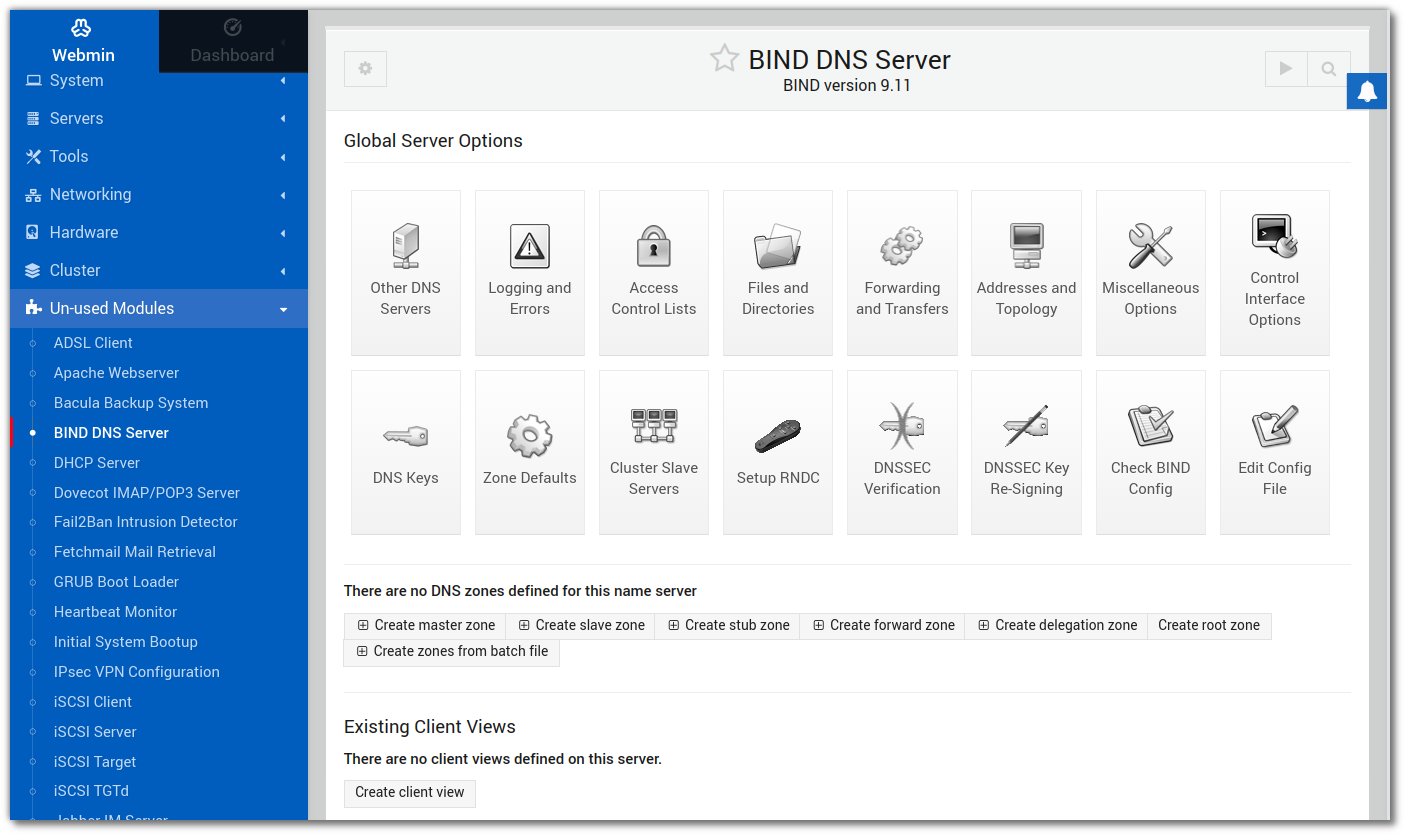Open Addresses and Topology settings

click(1026, 272)
